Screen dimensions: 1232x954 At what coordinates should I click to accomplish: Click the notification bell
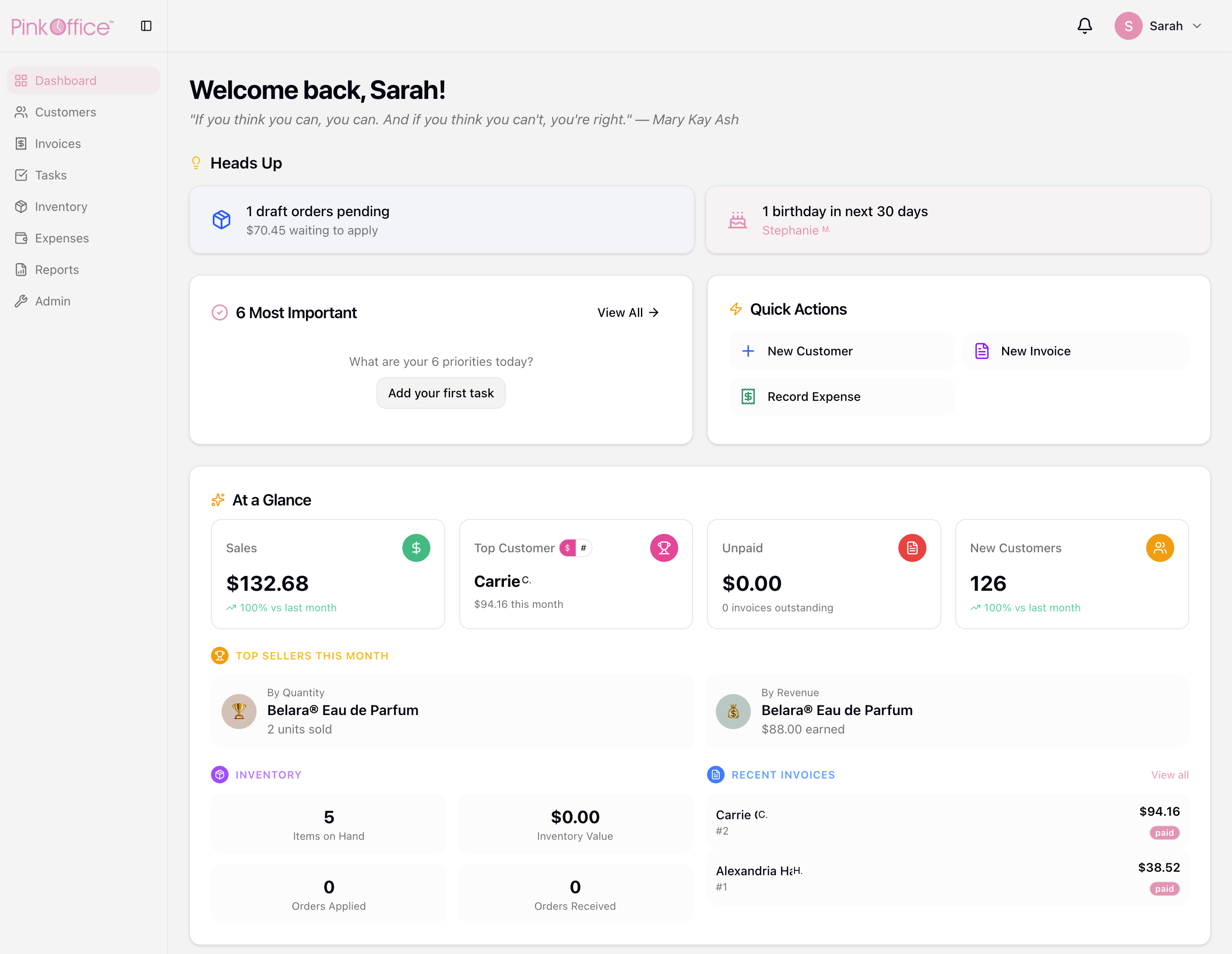[x=1084, y=25]
